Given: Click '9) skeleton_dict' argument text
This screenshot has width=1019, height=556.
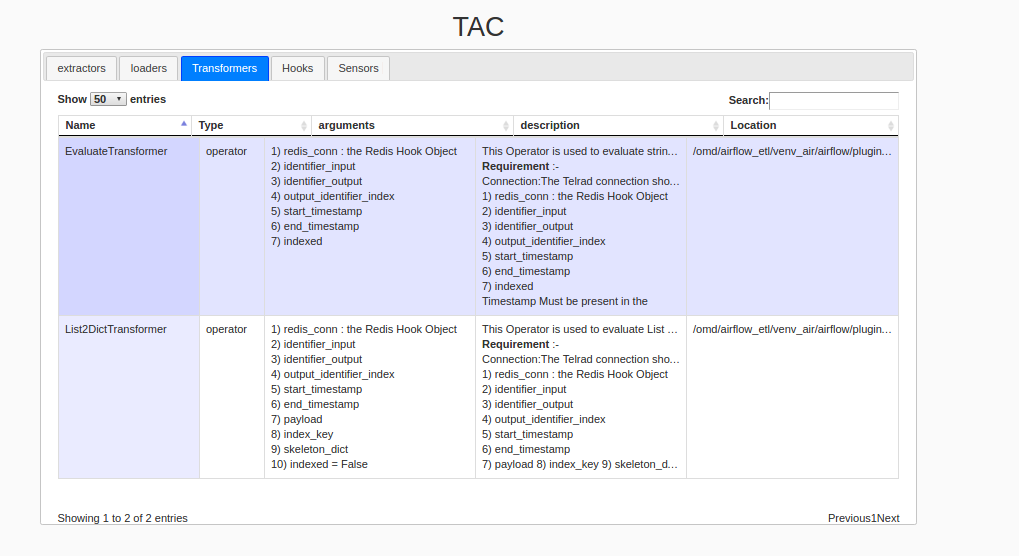Looking at the screenshot, I should [309, 449].
